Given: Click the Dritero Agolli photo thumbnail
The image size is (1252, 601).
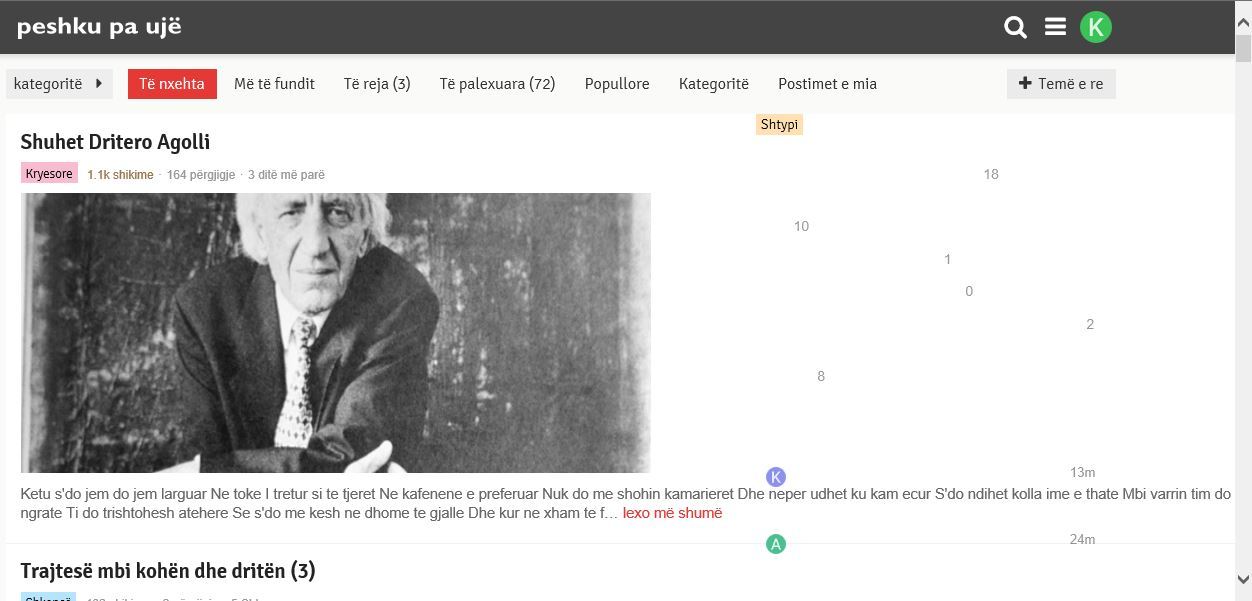Looking at the screenshot, I should [x=335, y=332].
